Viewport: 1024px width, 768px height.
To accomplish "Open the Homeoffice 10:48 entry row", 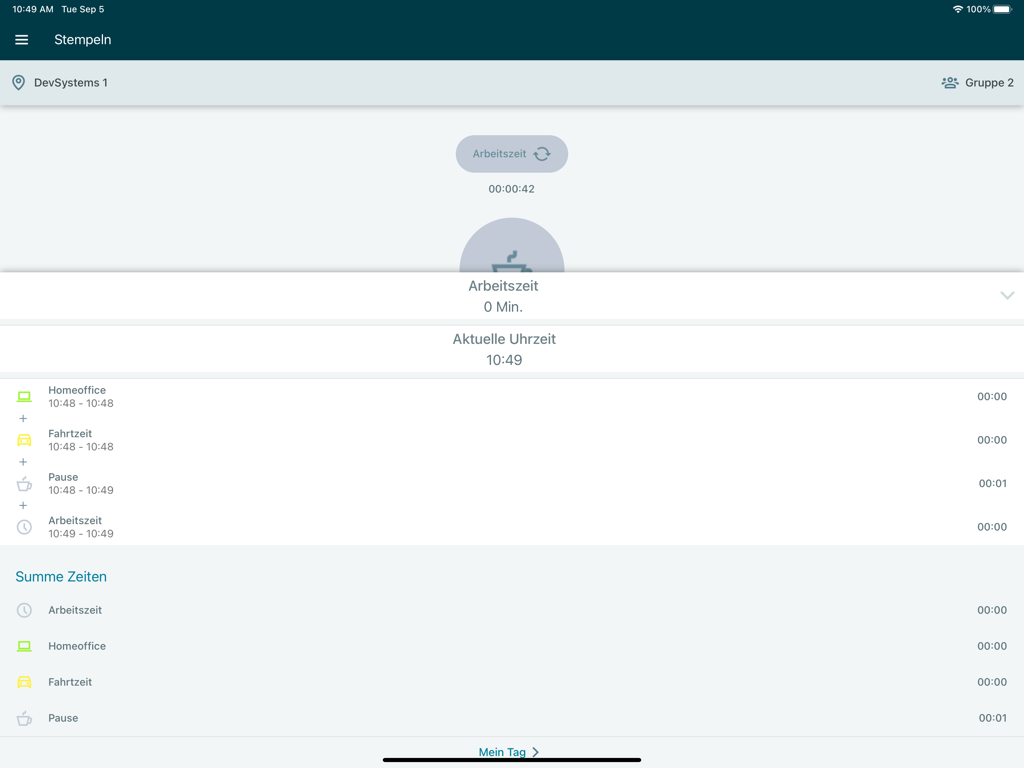I will pos(80,397).
